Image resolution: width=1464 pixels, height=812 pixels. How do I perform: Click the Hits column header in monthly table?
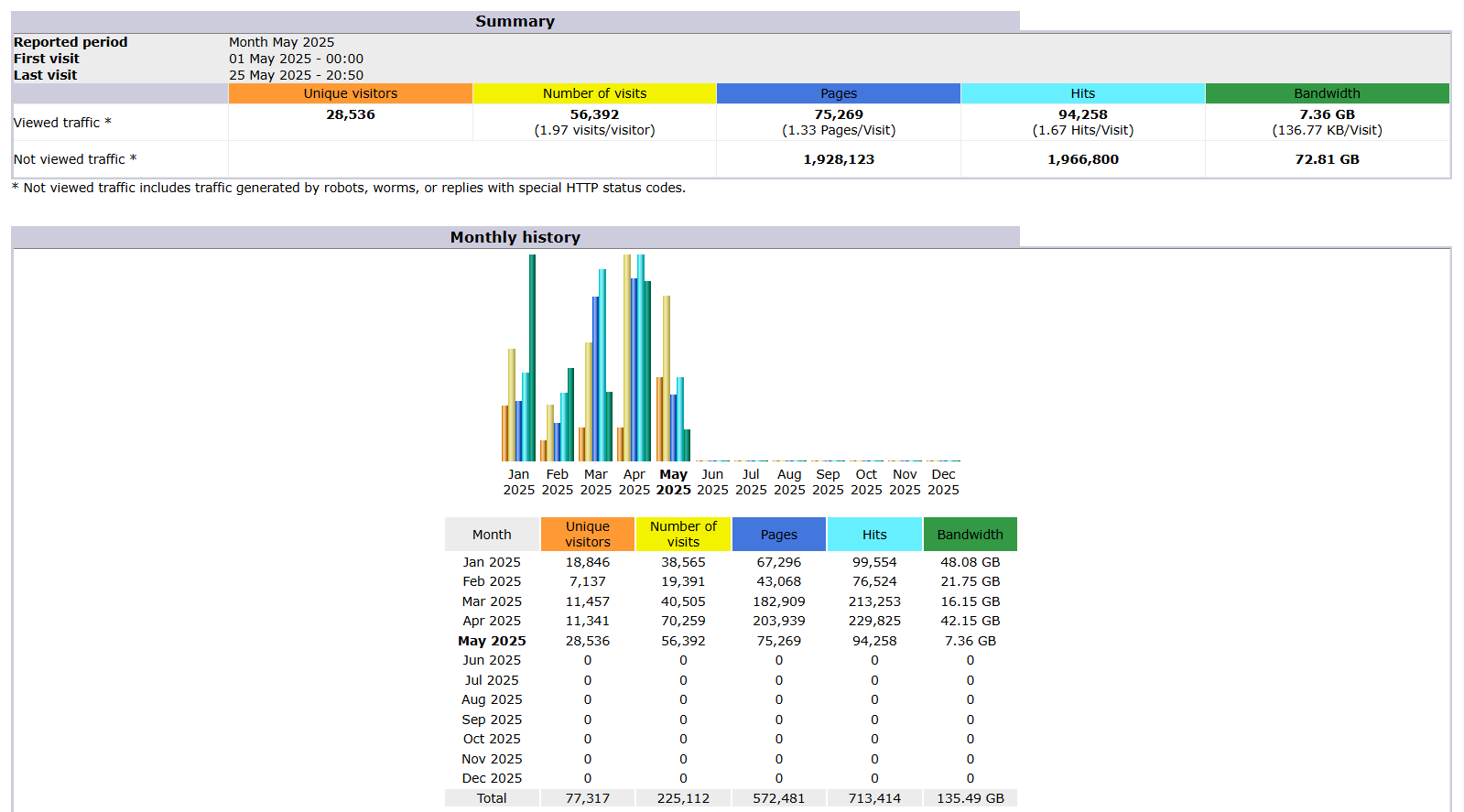click(x=873, y=535)
